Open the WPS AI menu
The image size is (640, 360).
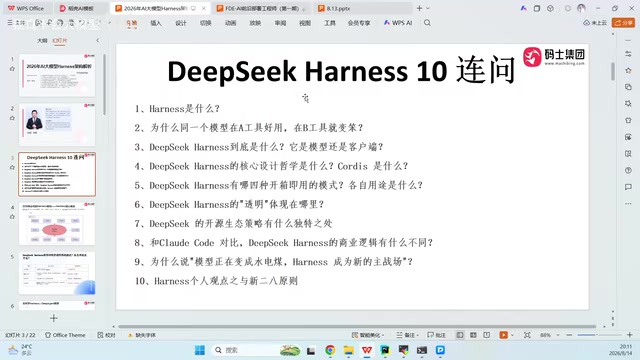(x=398, y=23)
